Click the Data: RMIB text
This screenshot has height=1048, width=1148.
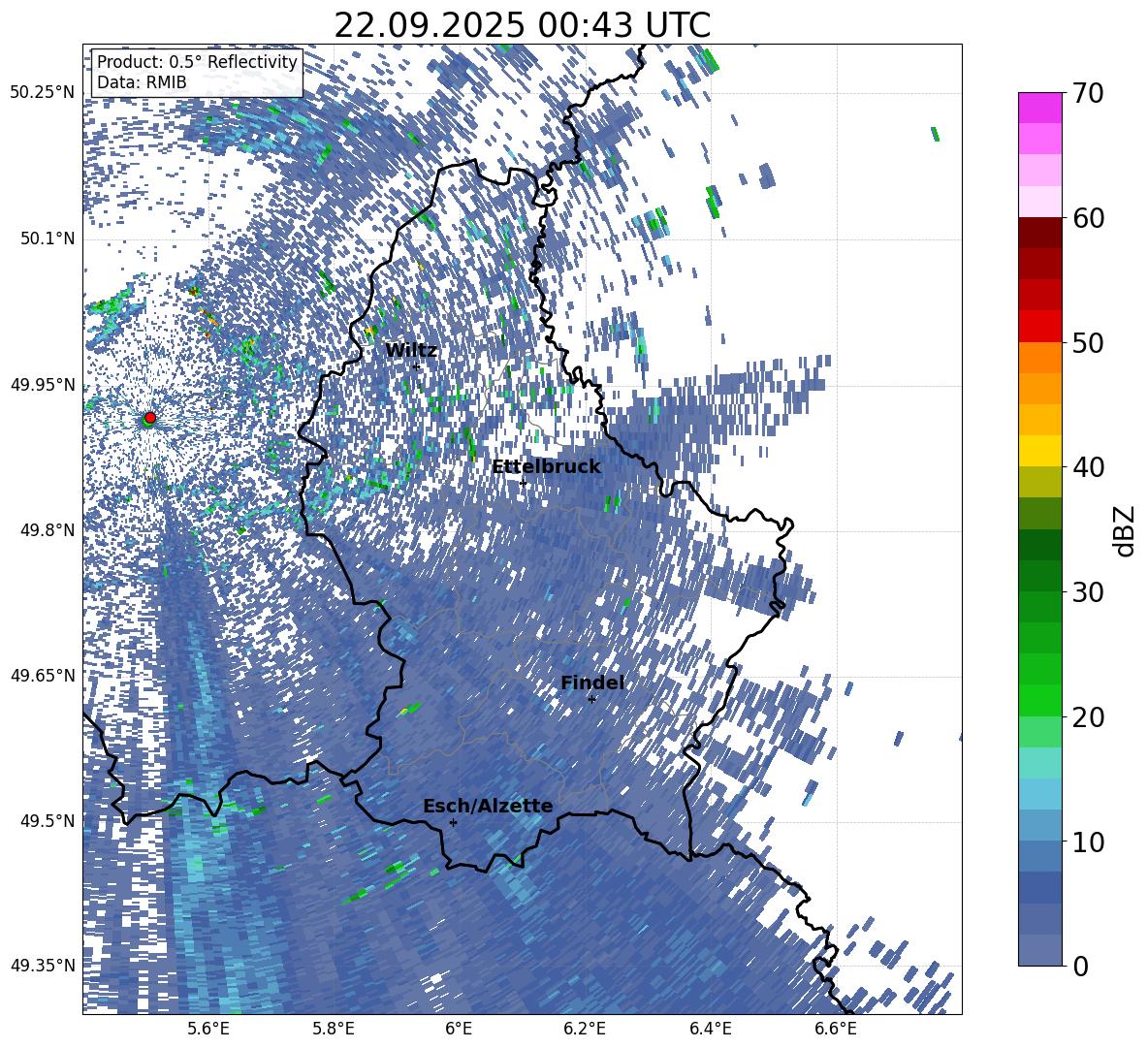(x=142, y=82)
